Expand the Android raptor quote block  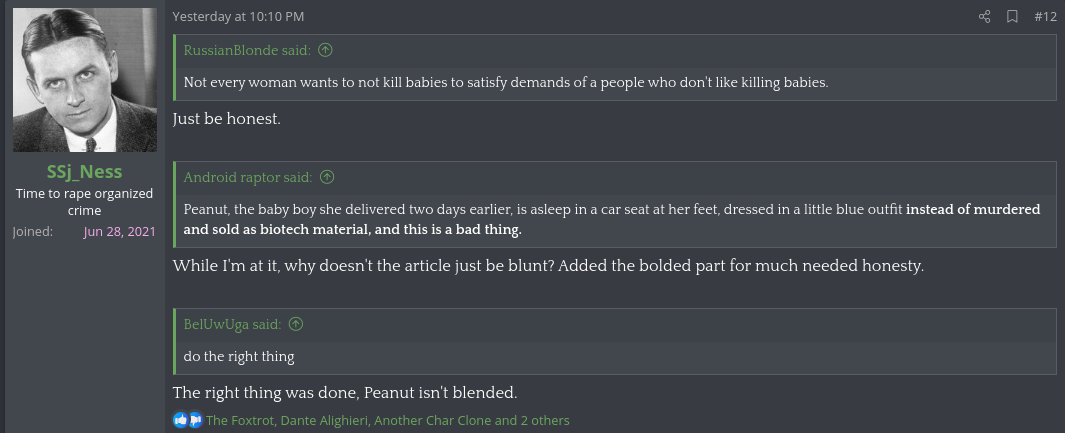pos(612,219)
